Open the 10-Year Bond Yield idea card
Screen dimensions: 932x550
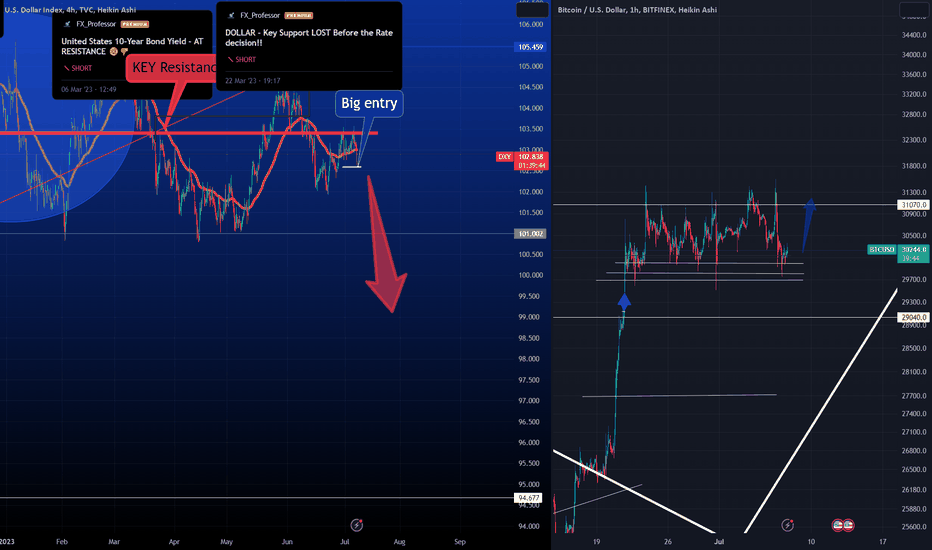click(132, 55)
